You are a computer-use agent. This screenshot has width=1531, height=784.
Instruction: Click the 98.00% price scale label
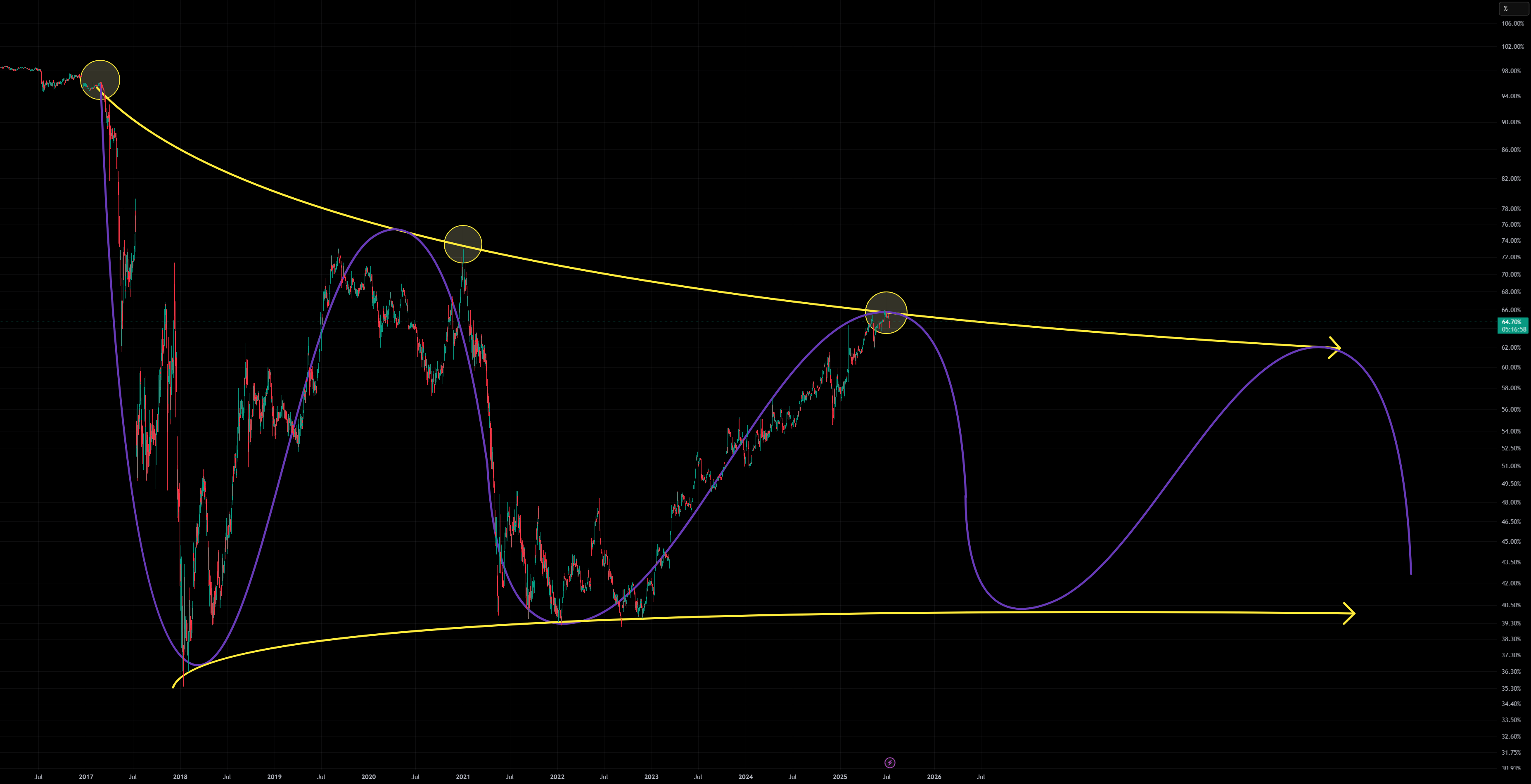point(1511,71)
